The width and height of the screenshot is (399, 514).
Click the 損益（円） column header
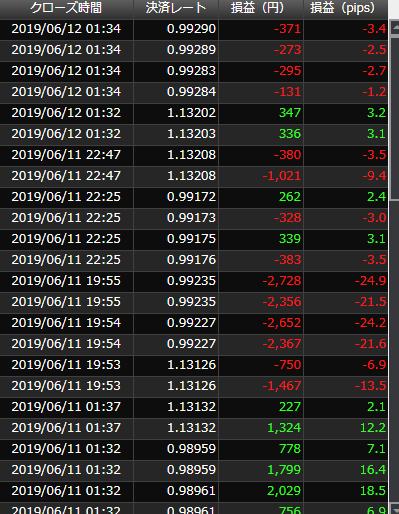tap(261, 8)
